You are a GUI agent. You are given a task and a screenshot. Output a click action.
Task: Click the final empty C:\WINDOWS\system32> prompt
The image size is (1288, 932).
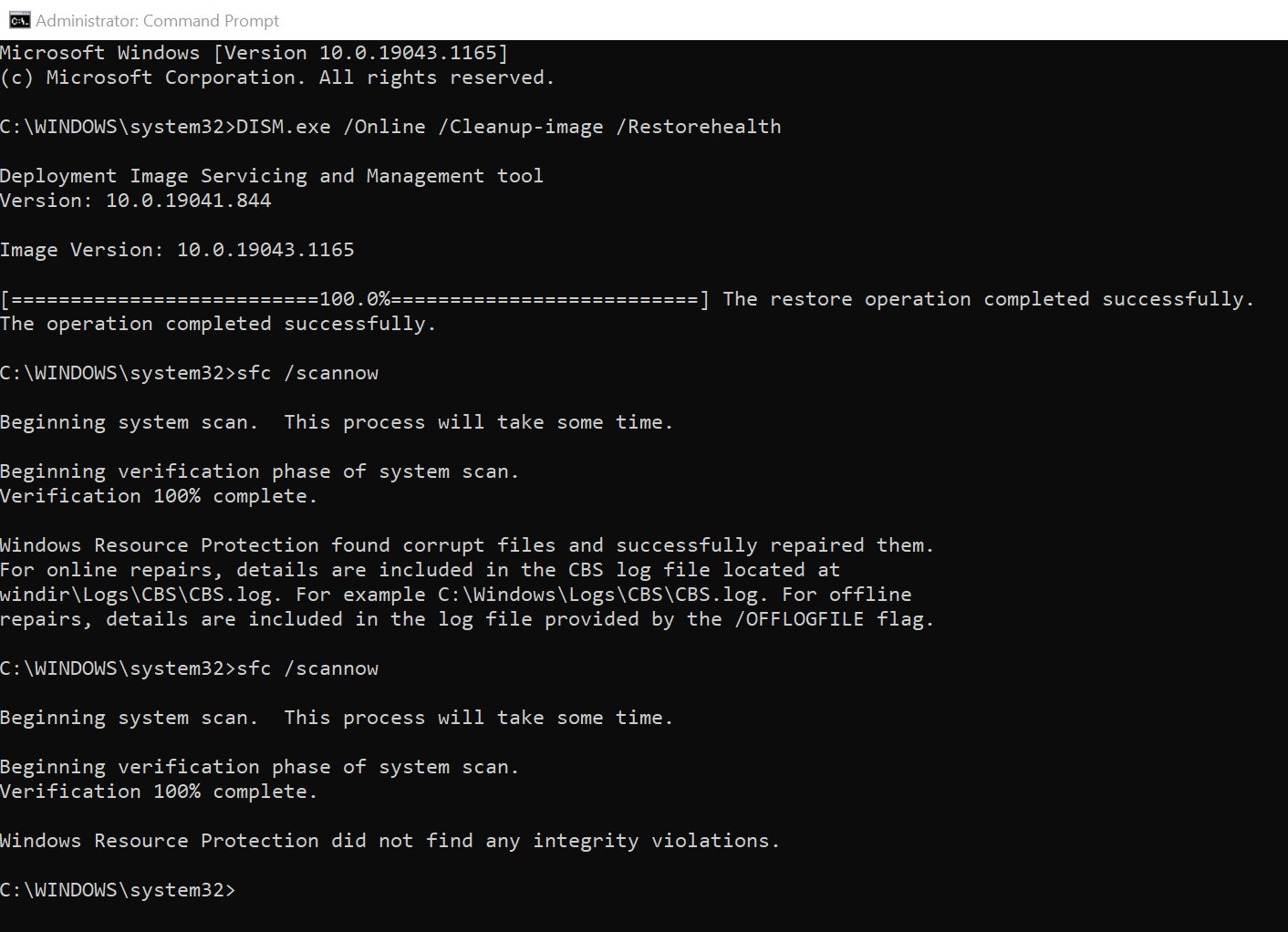tap(118, 890)
